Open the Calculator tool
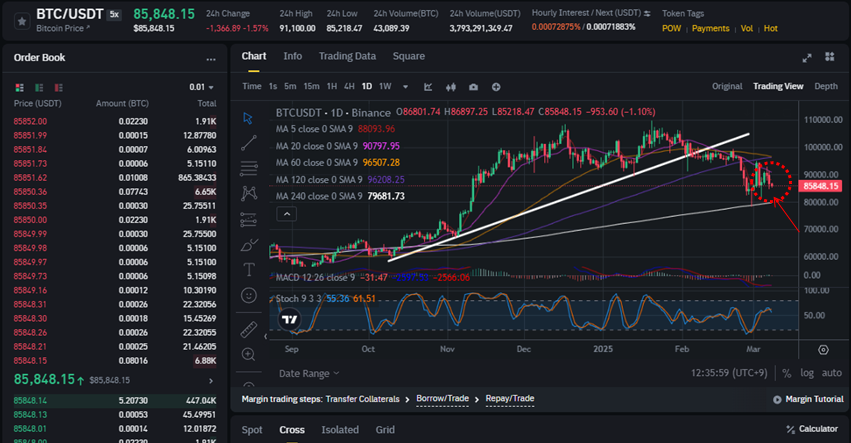851x443 pixels. pyautogui.click(x=812, y=429)
